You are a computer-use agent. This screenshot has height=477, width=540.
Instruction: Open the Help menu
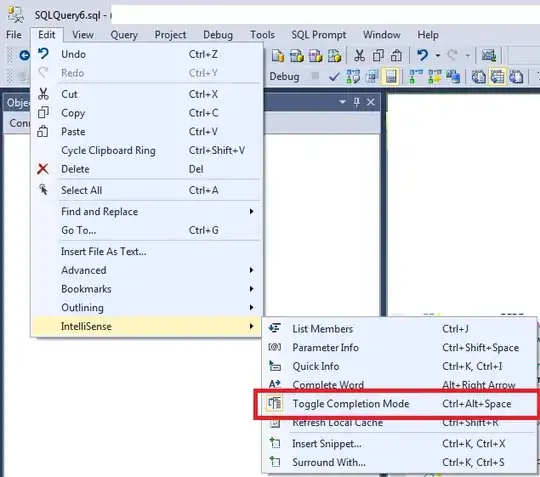coord(428,35)
